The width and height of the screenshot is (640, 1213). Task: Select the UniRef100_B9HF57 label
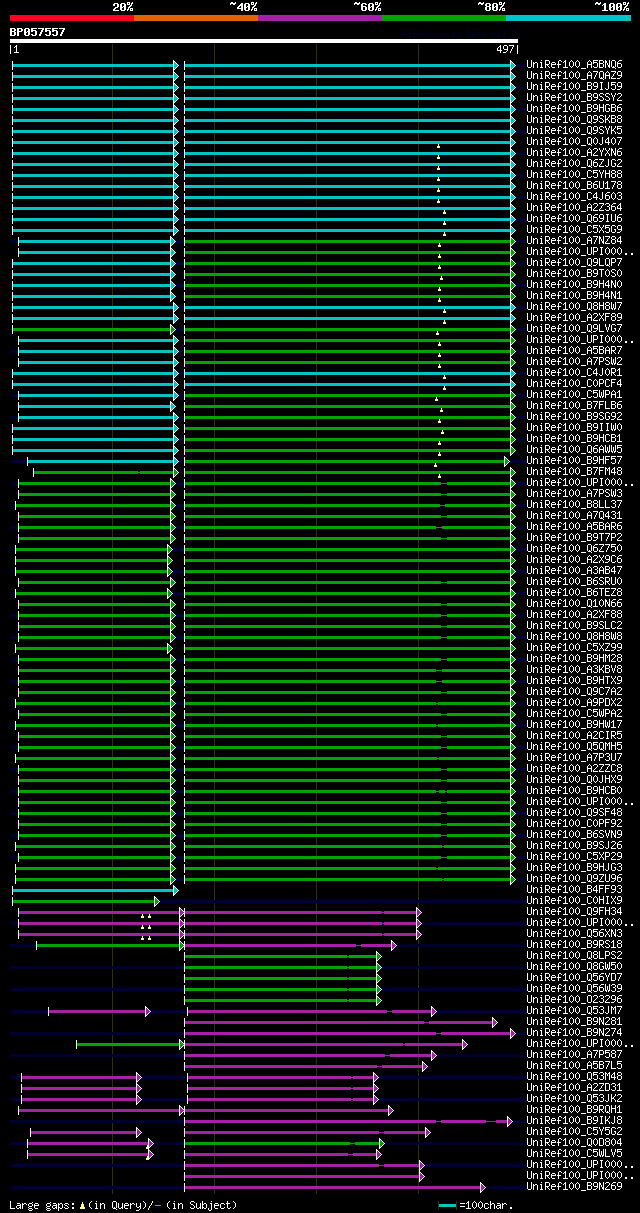(574, 460)
